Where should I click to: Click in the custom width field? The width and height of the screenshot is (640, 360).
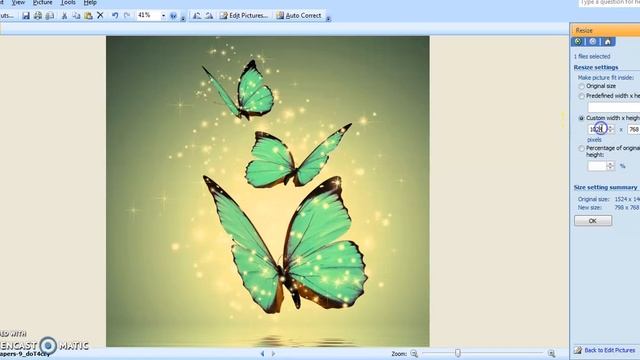[x=598, y=129]
